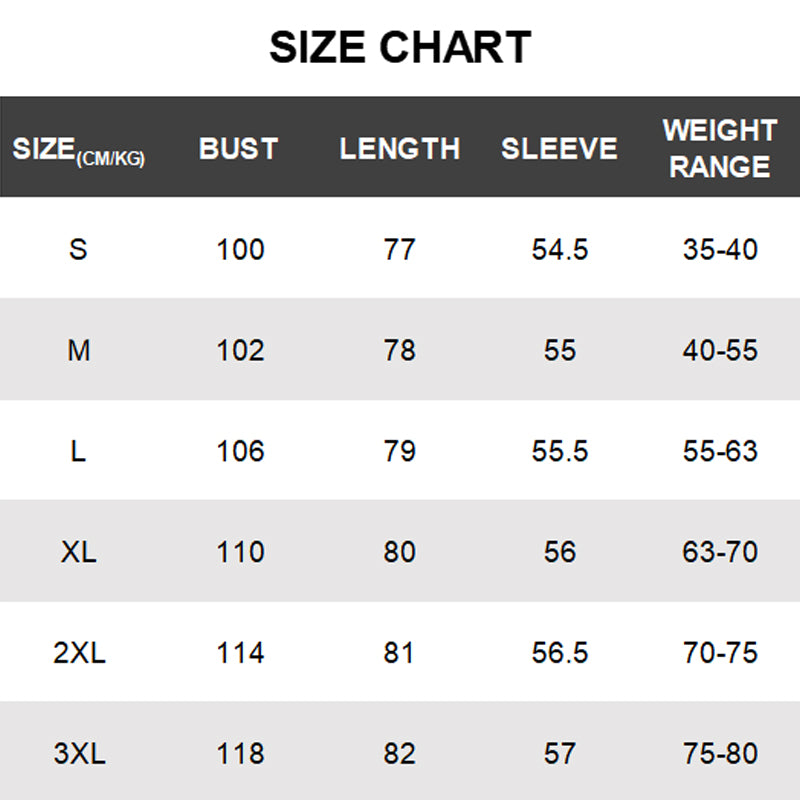Select the WEIGHT RANGE column header
The width and height of the screenshot is (800, 800).
click(x=719, y=148)
